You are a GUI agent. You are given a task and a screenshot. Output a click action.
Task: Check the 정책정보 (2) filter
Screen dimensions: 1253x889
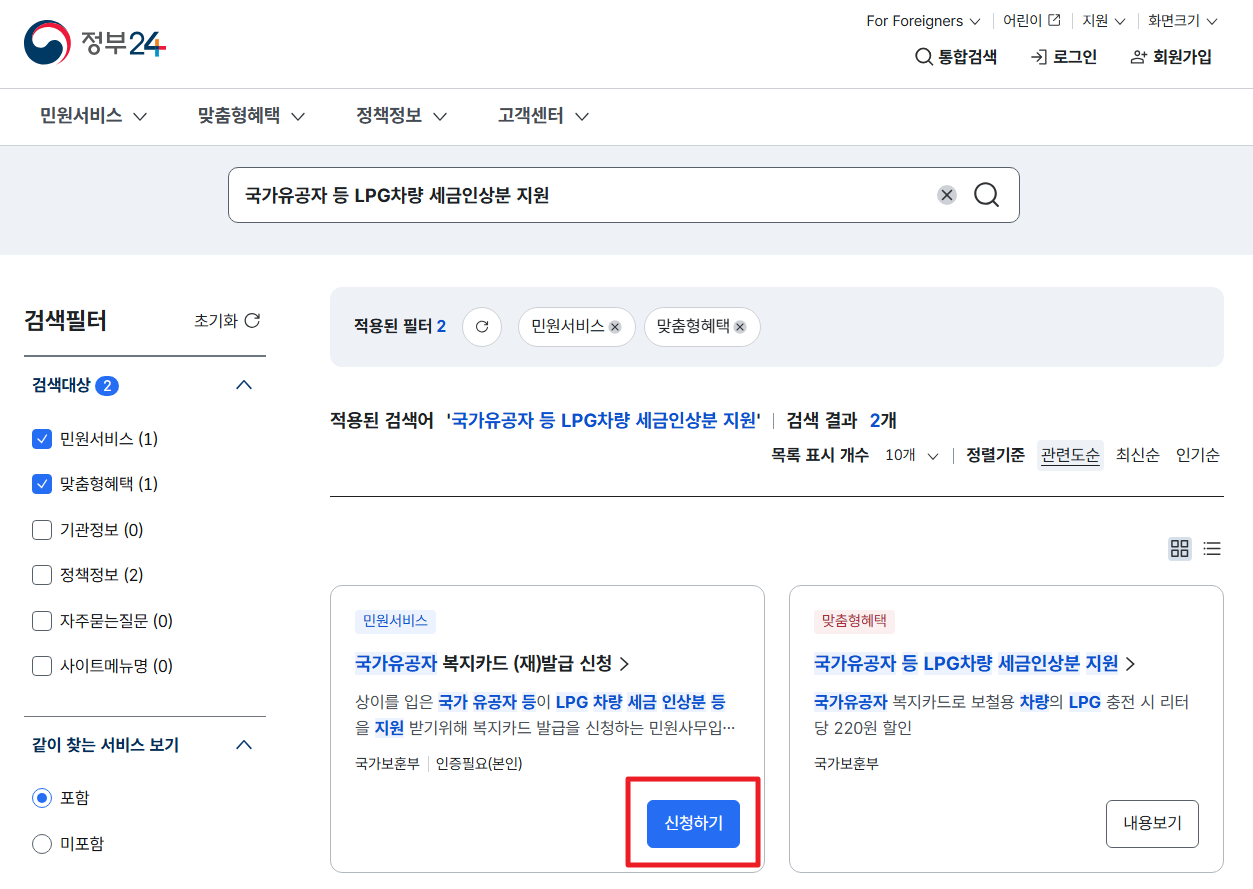[41, 575]
